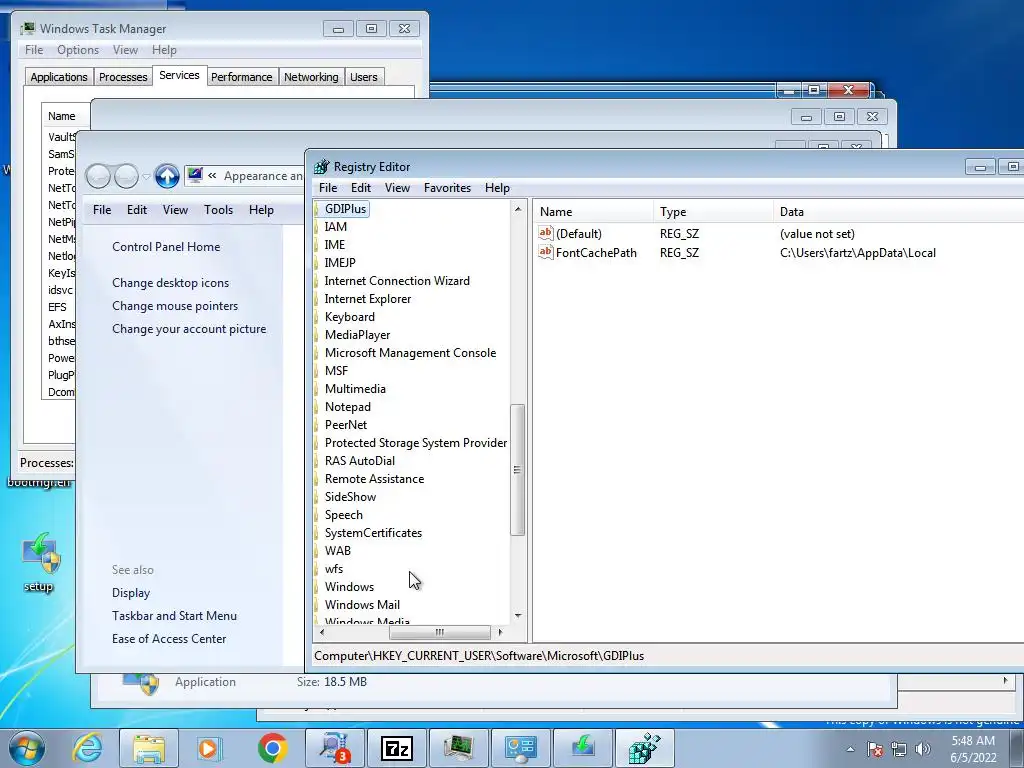The width and height of the screenshot is (1024, 768).
Task: Open Windows Explorer folder taskbar icon
Action: (x=149, y=748)
